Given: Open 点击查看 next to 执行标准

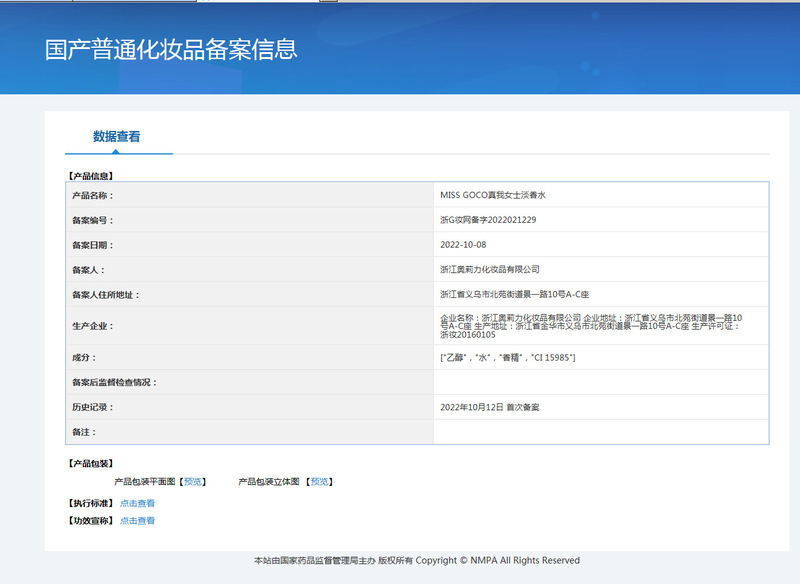Looking at the screenshot, I should (x=137, y=503).
